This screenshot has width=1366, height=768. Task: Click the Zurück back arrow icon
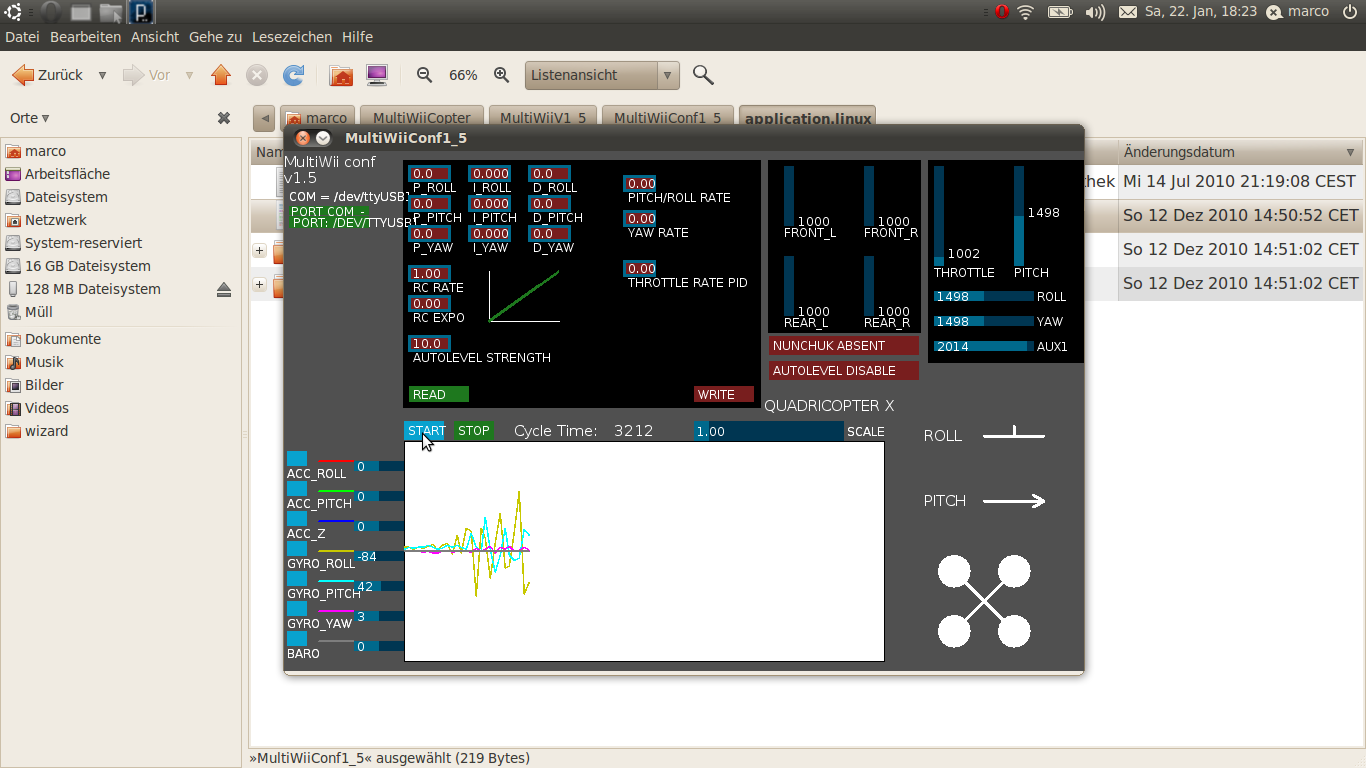pyautogui.click(x=22, y=75)
